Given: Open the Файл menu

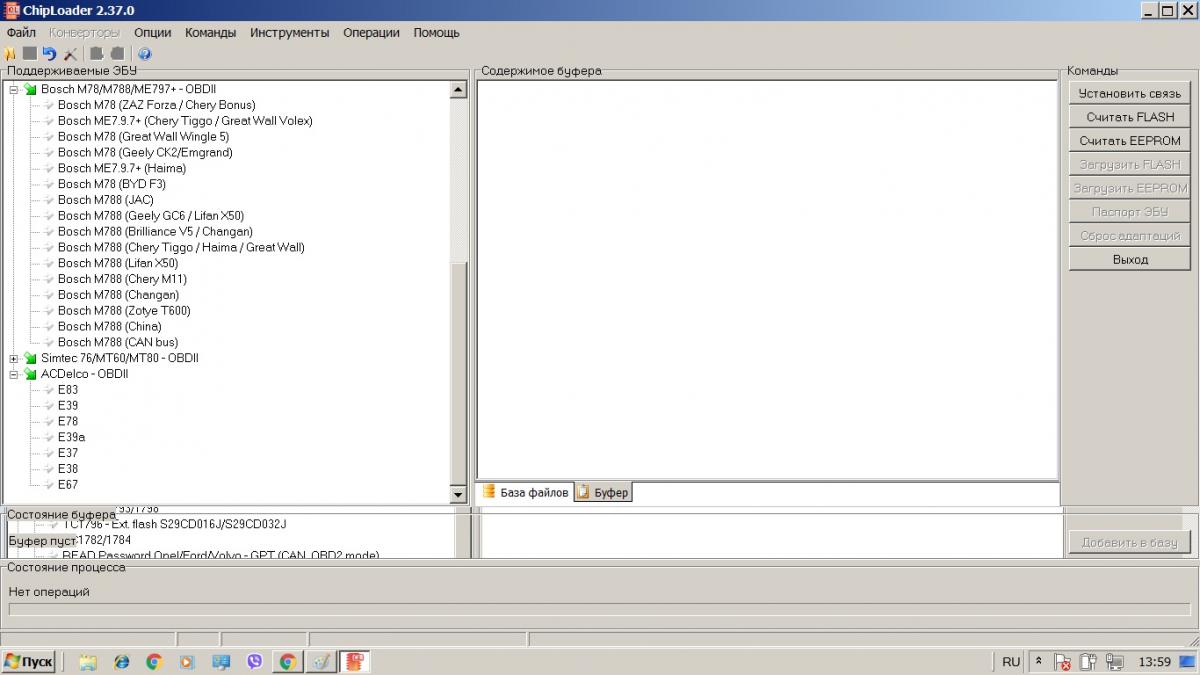Looking at the screenshot, I should [21, 32].
